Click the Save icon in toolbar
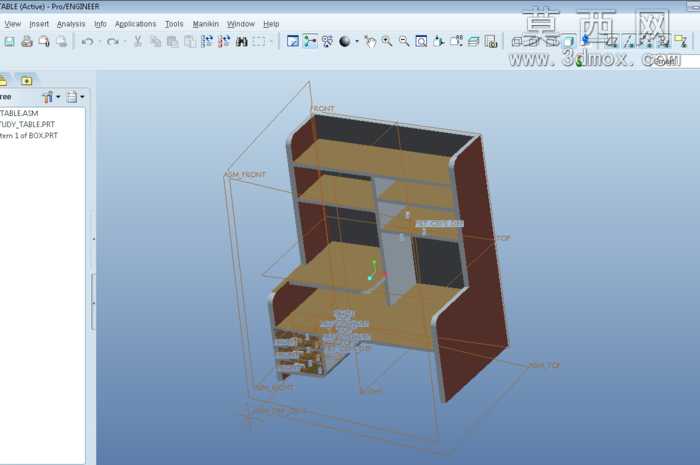This screenshot has height=465, width=700. pyautogui.click(x=9, y=42)
